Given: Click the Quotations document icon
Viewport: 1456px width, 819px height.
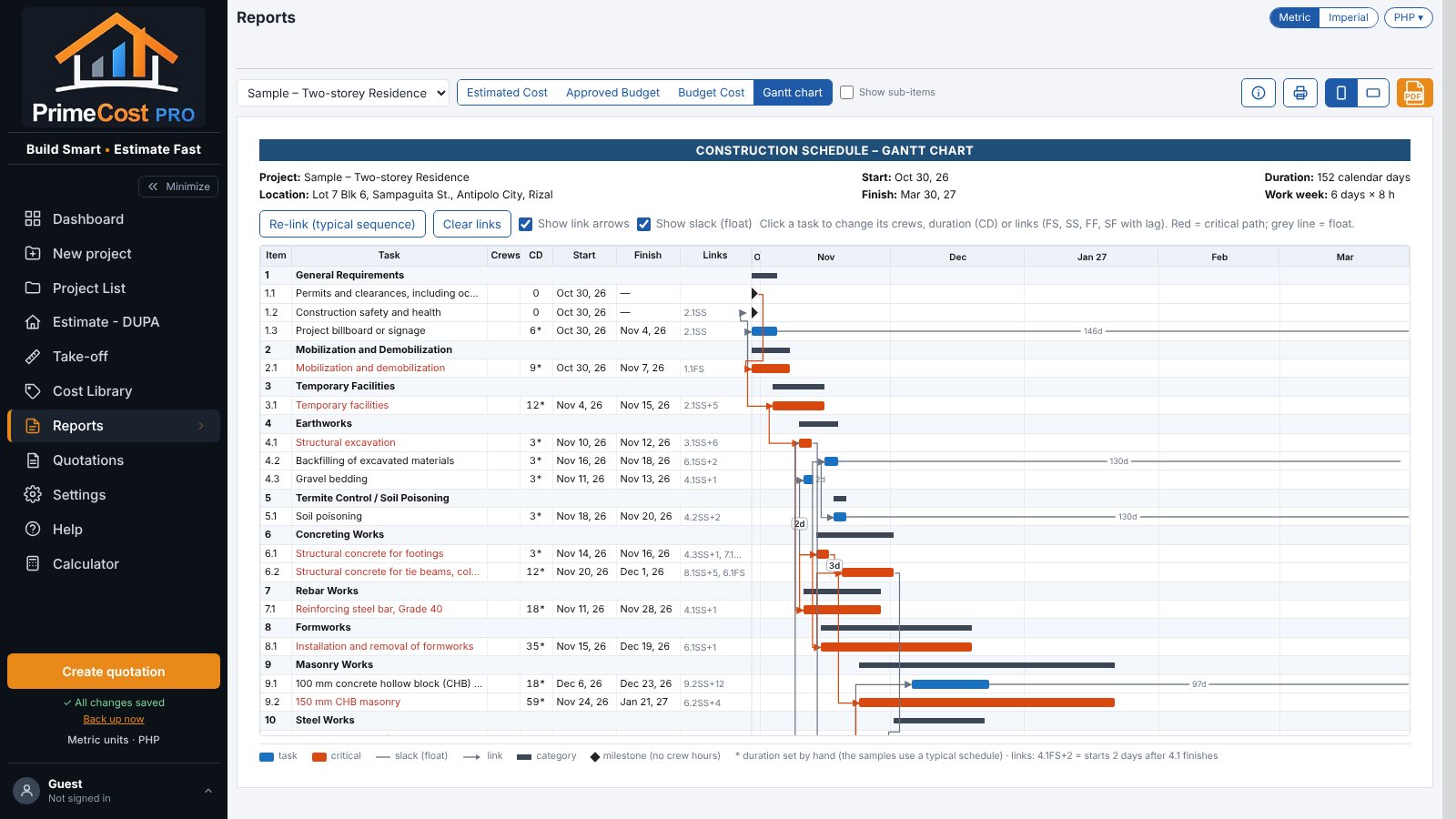Looking at the screenshot, I should coord(33,460).
